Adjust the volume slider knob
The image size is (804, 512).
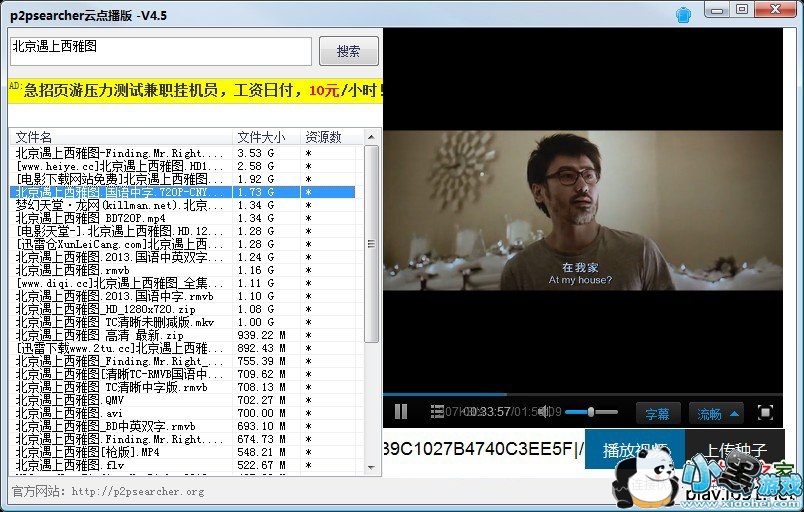click(x=591, y=412)
